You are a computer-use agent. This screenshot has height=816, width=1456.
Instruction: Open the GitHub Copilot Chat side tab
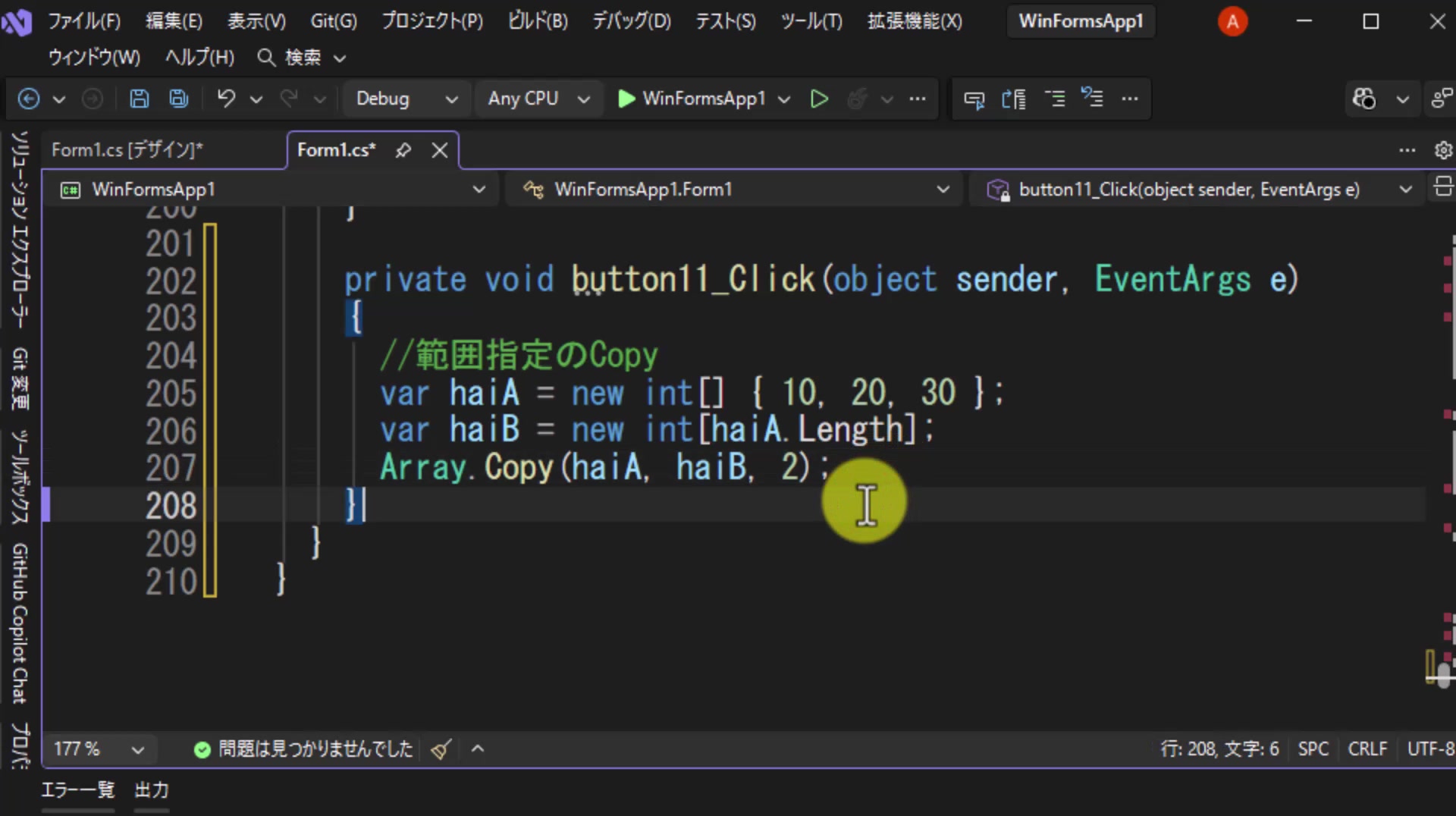pyautogui.click(x=20, y=623)
